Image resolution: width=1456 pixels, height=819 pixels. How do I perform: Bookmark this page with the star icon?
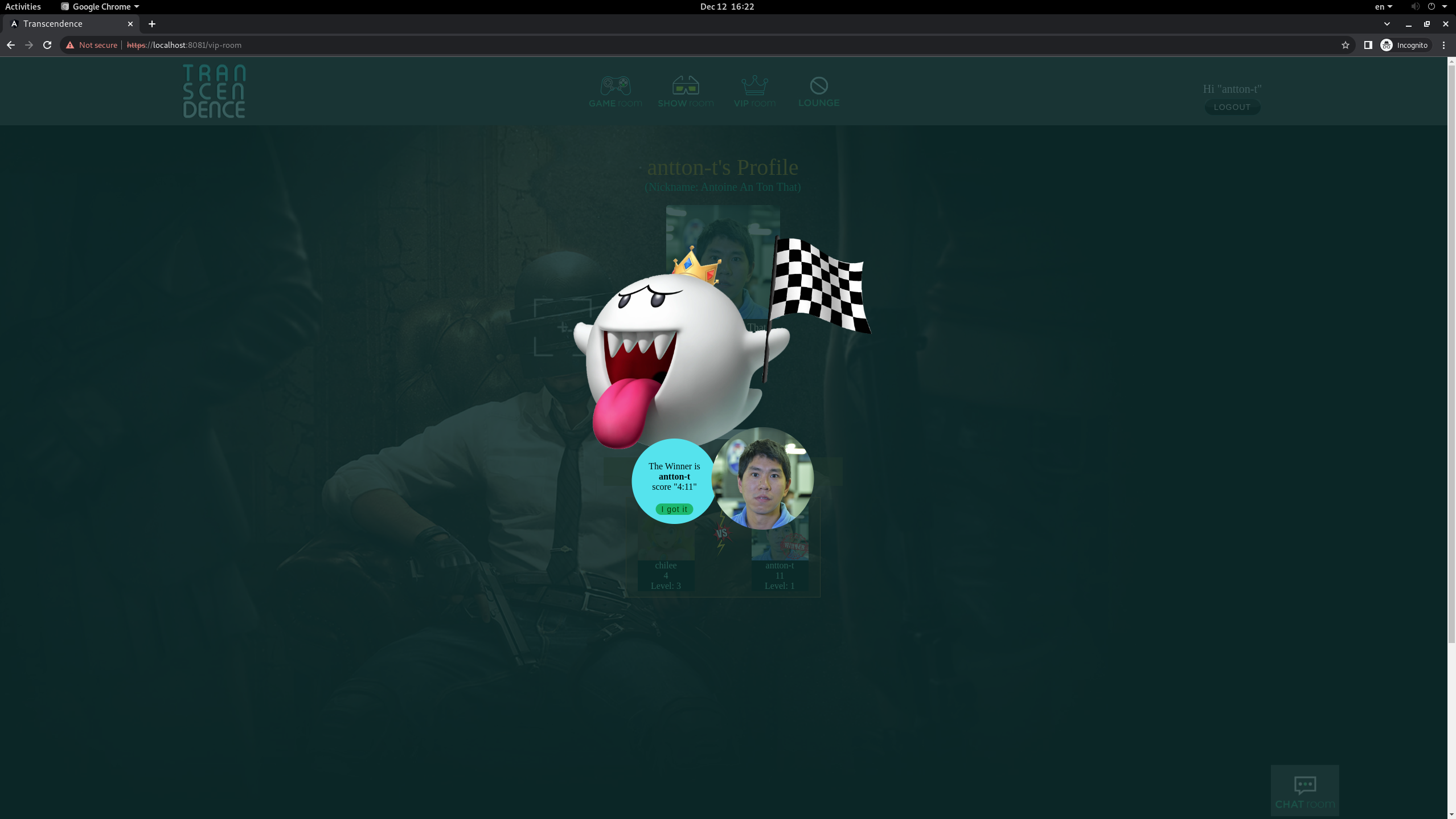click(1345, 45)
